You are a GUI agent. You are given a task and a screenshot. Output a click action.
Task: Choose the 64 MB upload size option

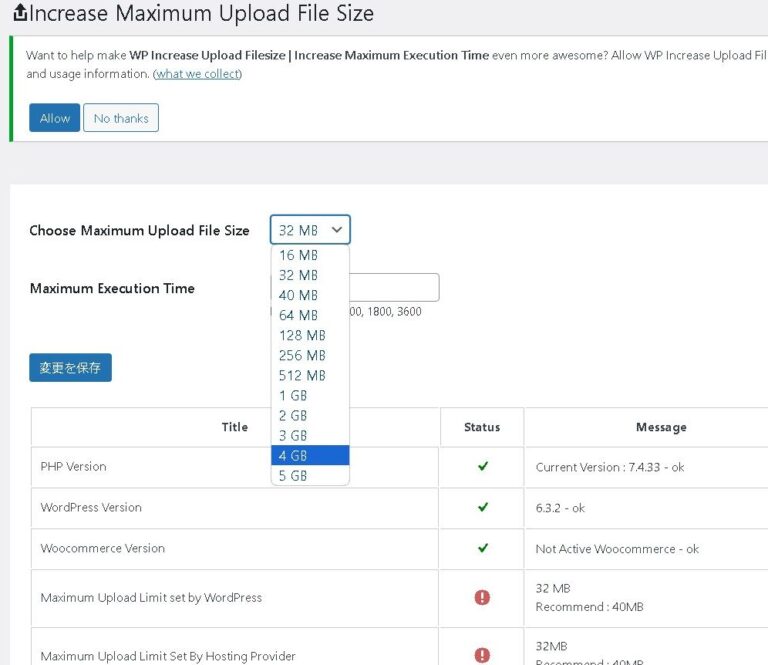click(298, 315)
